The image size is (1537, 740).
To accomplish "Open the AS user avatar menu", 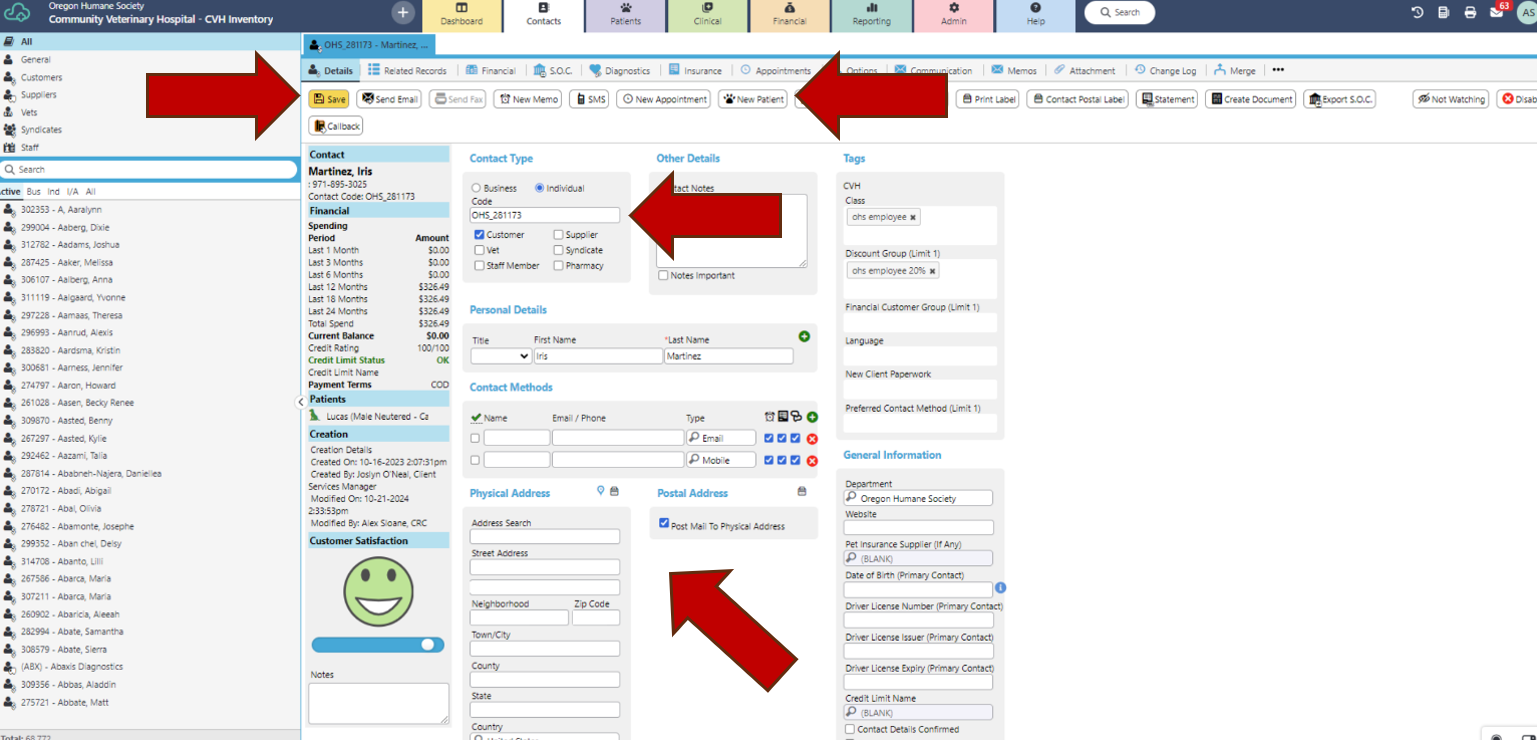I will point(1527,13).
